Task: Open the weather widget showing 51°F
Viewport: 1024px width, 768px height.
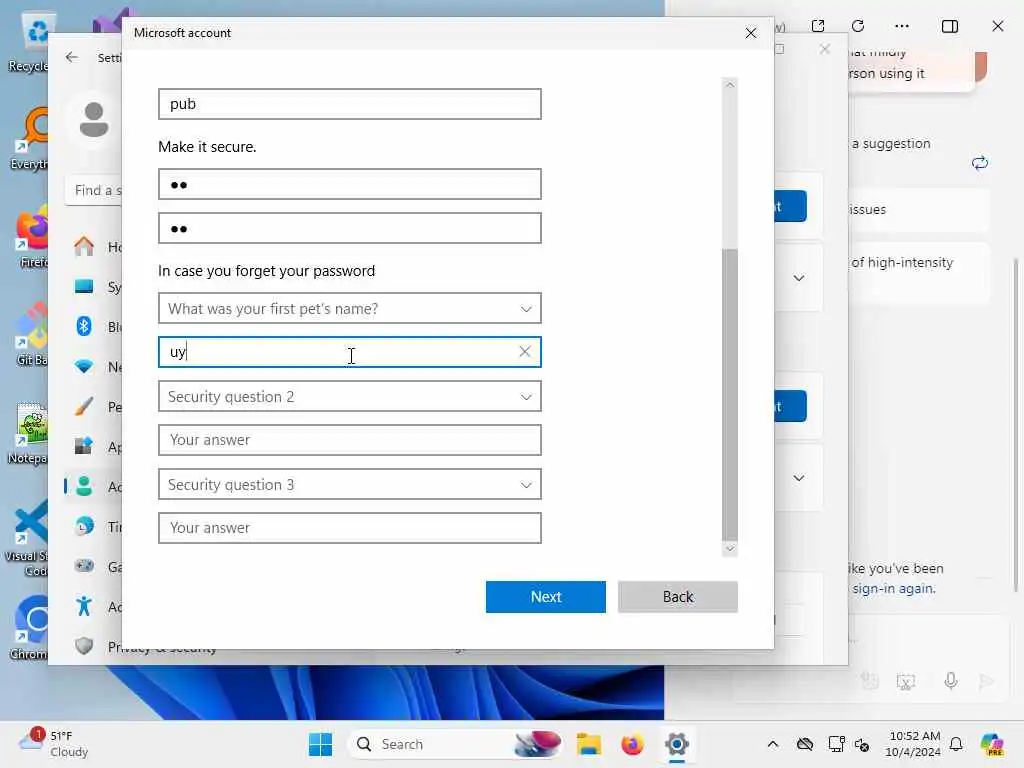Action: [x=54, y=744]
